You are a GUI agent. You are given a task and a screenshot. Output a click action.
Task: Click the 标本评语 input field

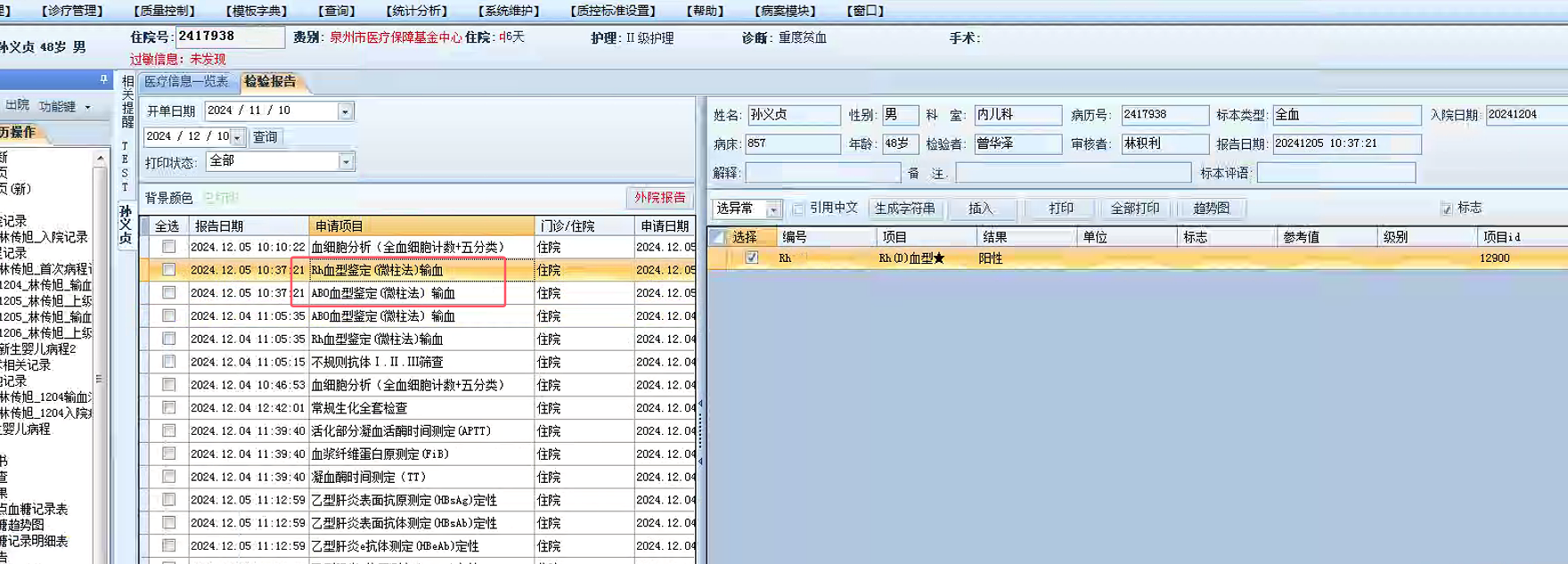[x=1335, y=172]
